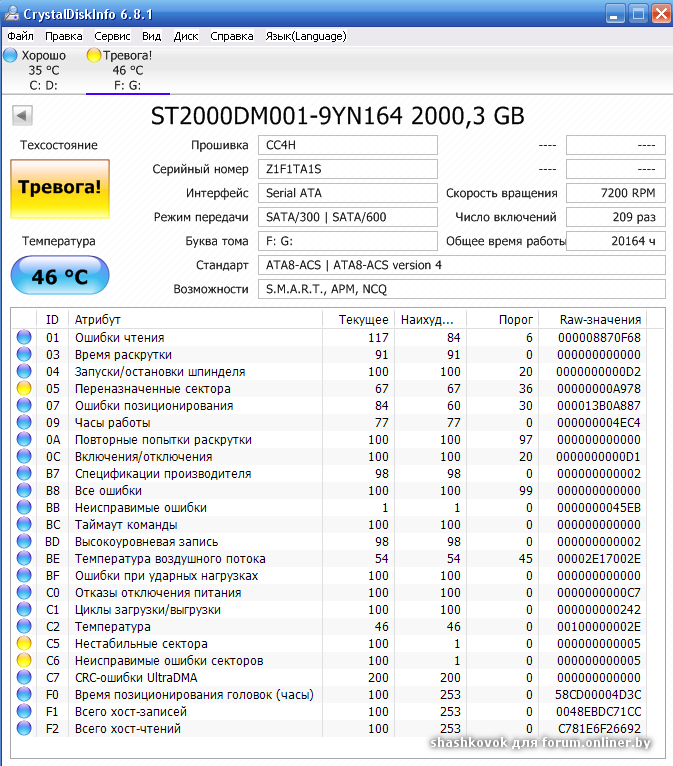Click the blue status icon for Ошибки чтения
The width and height of the screenshot is (673, 766).
[24, 338]
